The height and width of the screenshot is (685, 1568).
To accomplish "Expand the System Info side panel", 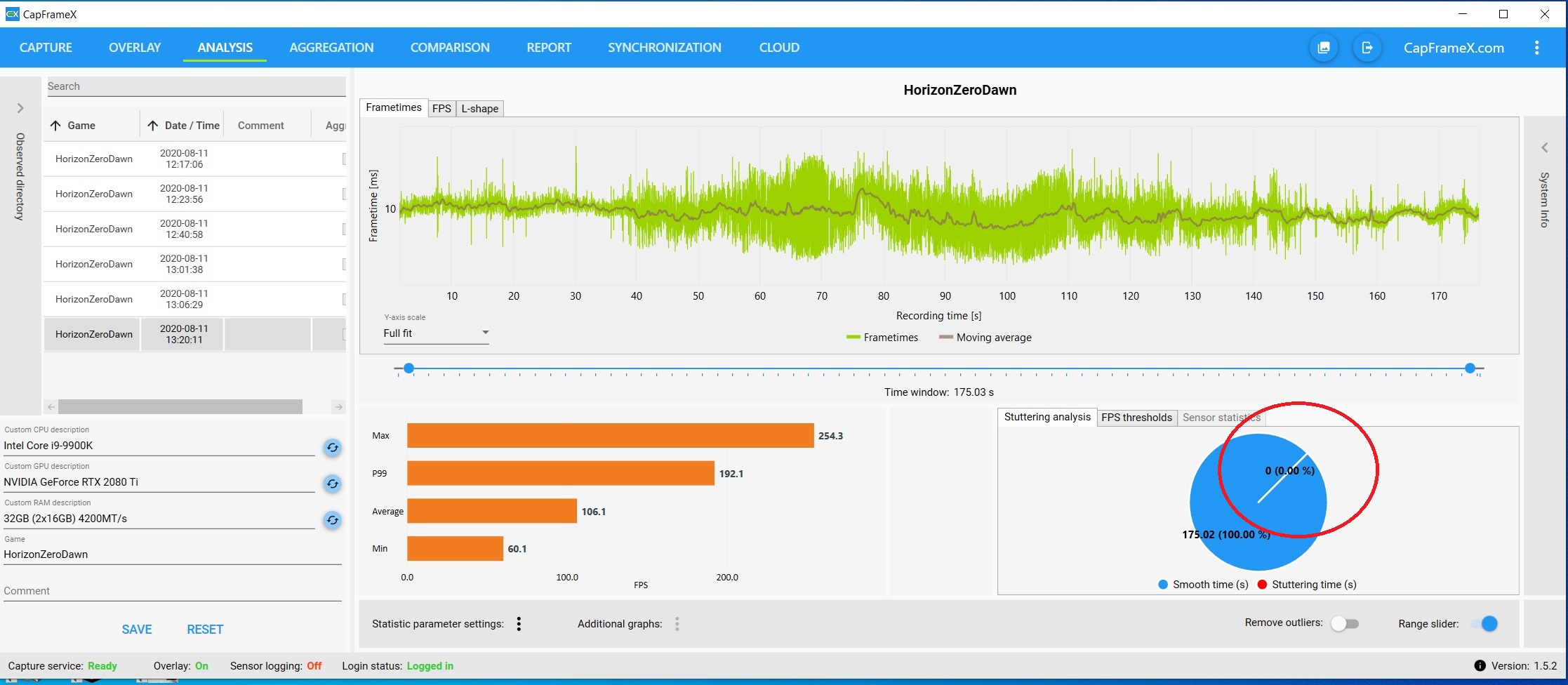I will click(x=1545, y=147).
